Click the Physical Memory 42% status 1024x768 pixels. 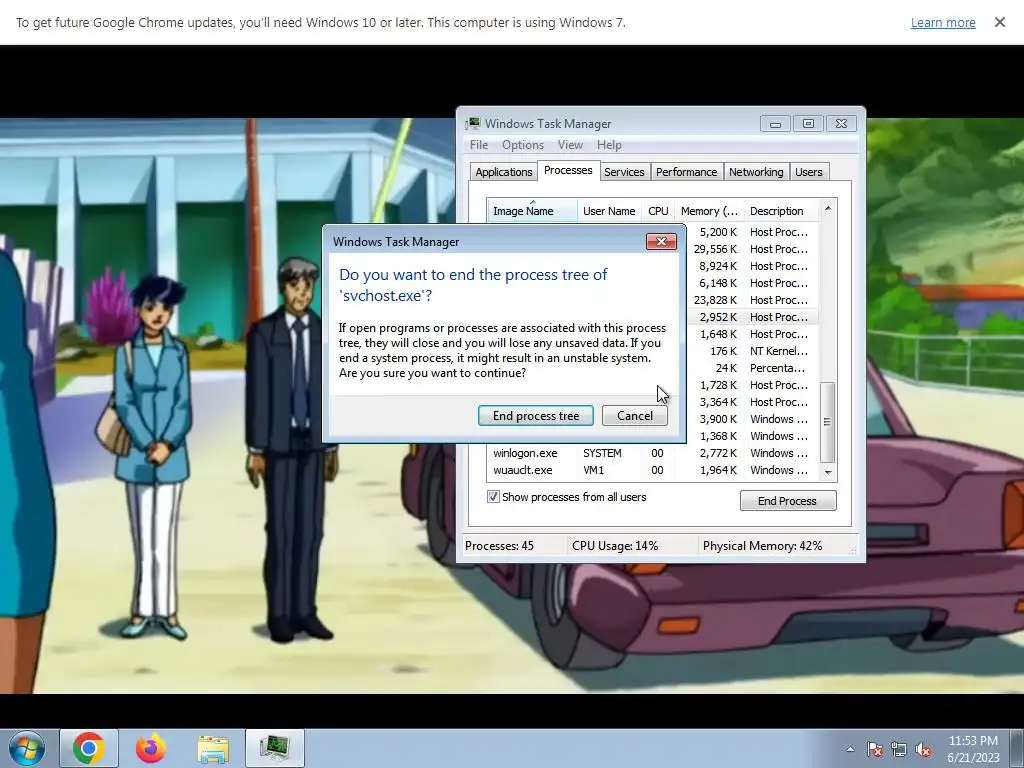click(x=762, y=546)
